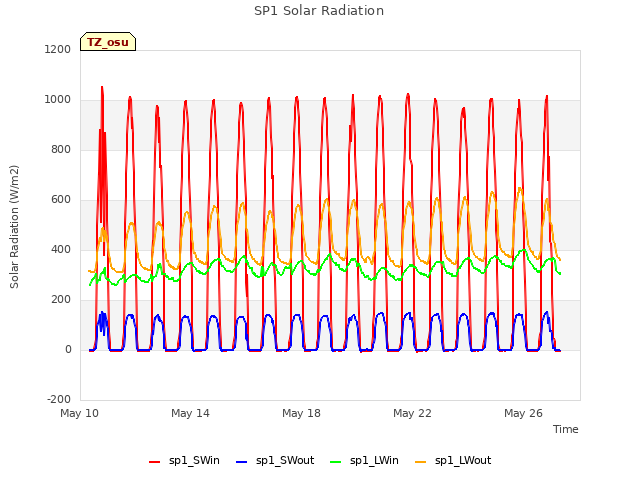Toggle the sp1_SWin legend entry
This screenshot has width=640, height=480.
[184, 460]
